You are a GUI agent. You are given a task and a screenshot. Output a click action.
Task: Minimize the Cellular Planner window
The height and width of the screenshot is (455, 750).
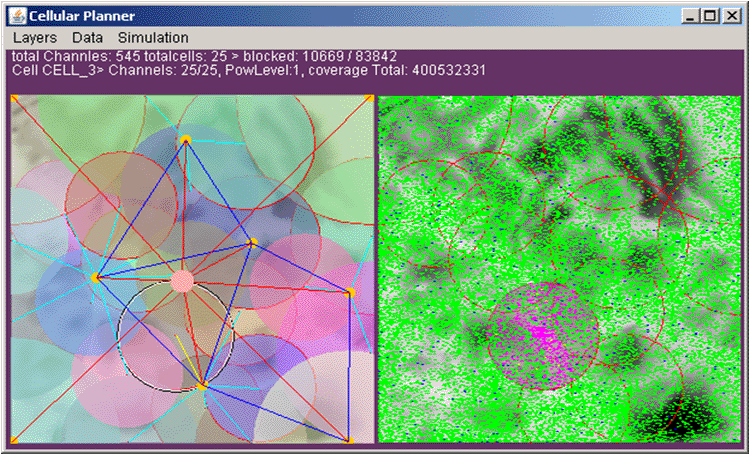(690, 16)
